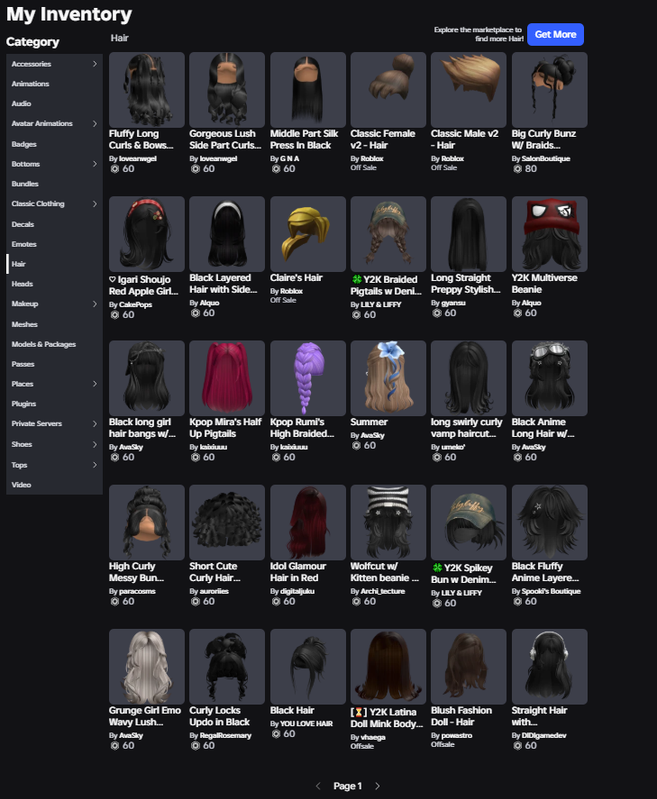Open the Grunge Girl Emo Wavy Lush thumbnail
The image size is (657, 799).
pos(147,667)
